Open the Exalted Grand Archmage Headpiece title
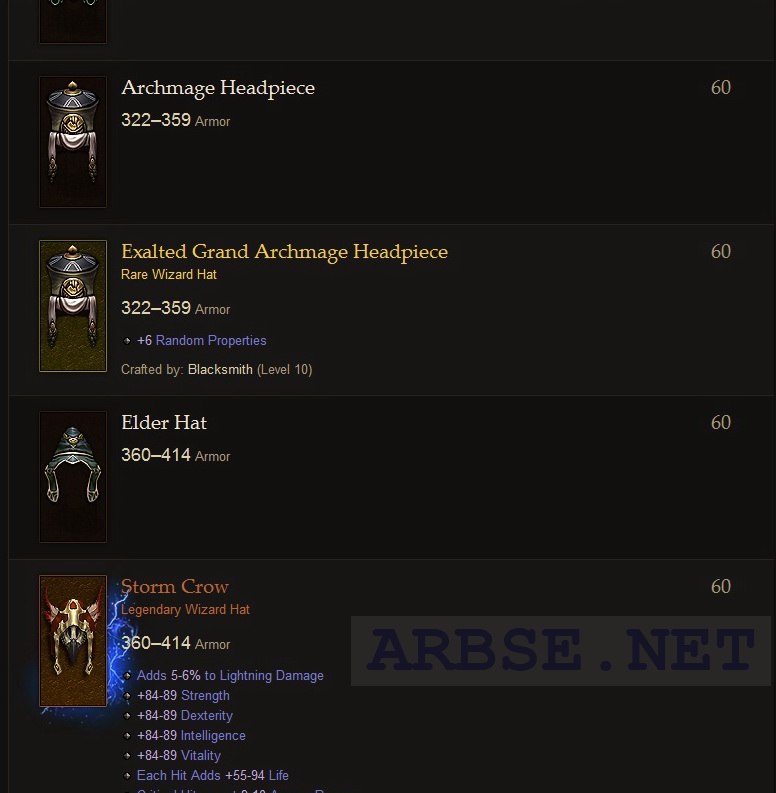 284,252
